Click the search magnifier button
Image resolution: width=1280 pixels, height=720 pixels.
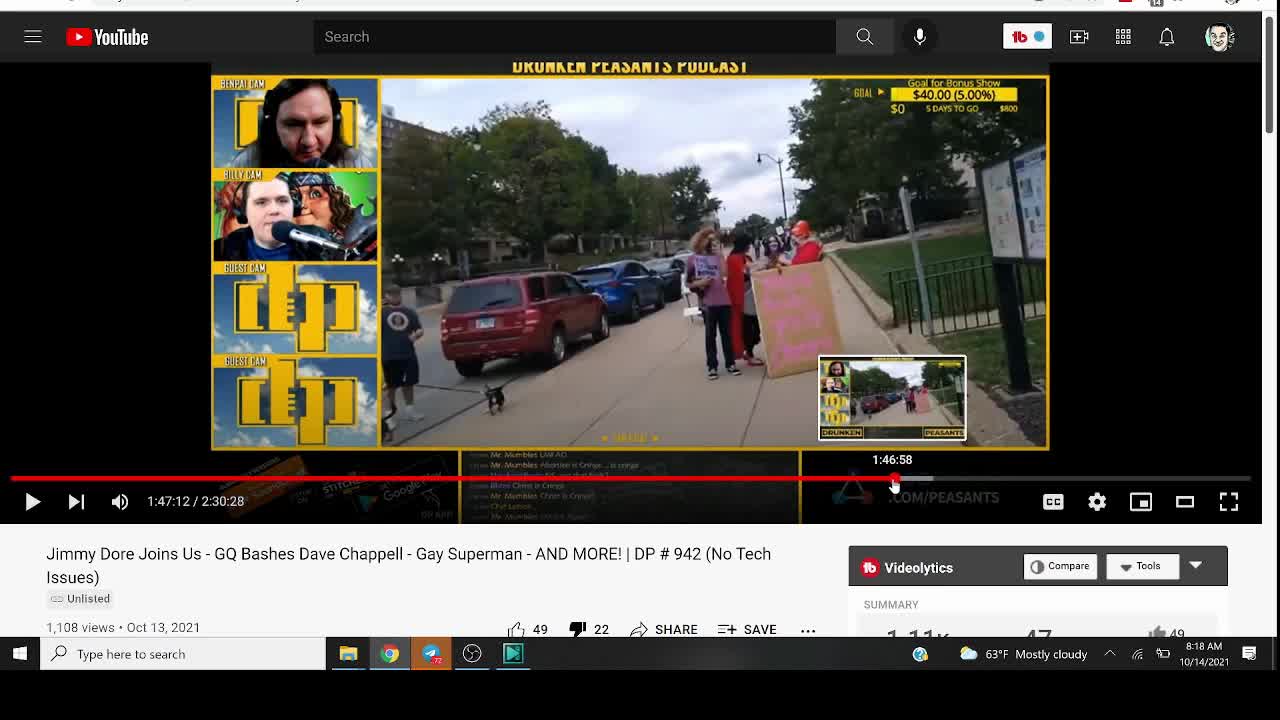point(864,37)
